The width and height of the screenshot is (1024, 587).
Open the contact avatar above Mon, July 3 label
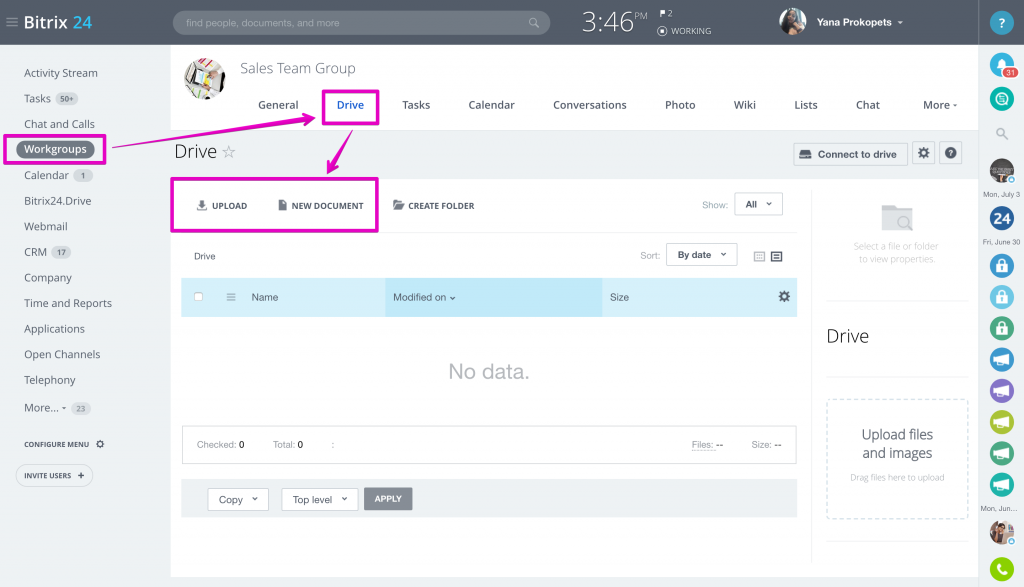[x=1001, y=171]
